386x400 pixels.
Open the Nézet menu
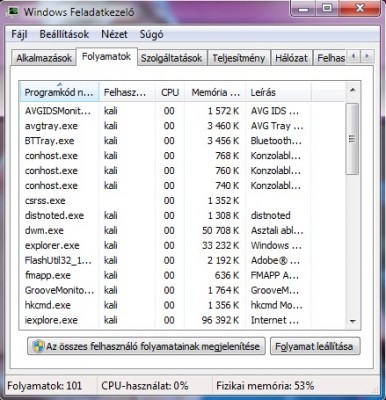point(114,34)
